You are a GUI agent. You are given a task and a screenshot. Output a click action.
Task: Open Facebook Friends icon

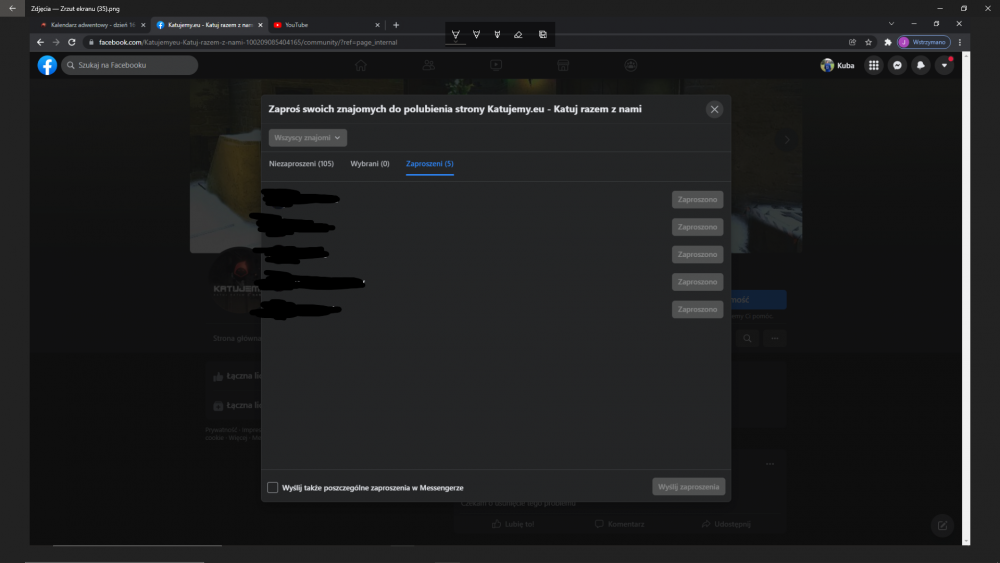(x=429, y=65)
